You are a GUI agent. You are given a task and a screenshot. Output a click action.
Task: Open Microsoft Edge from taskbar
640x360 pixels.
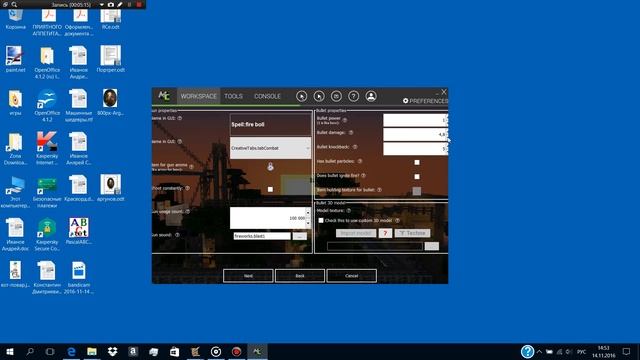[x=71, y=351]
